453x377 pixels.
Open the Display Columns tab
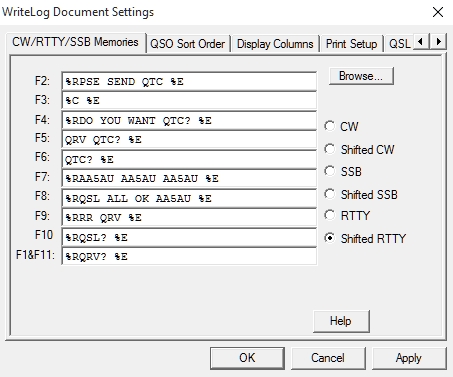pos(275,44)
